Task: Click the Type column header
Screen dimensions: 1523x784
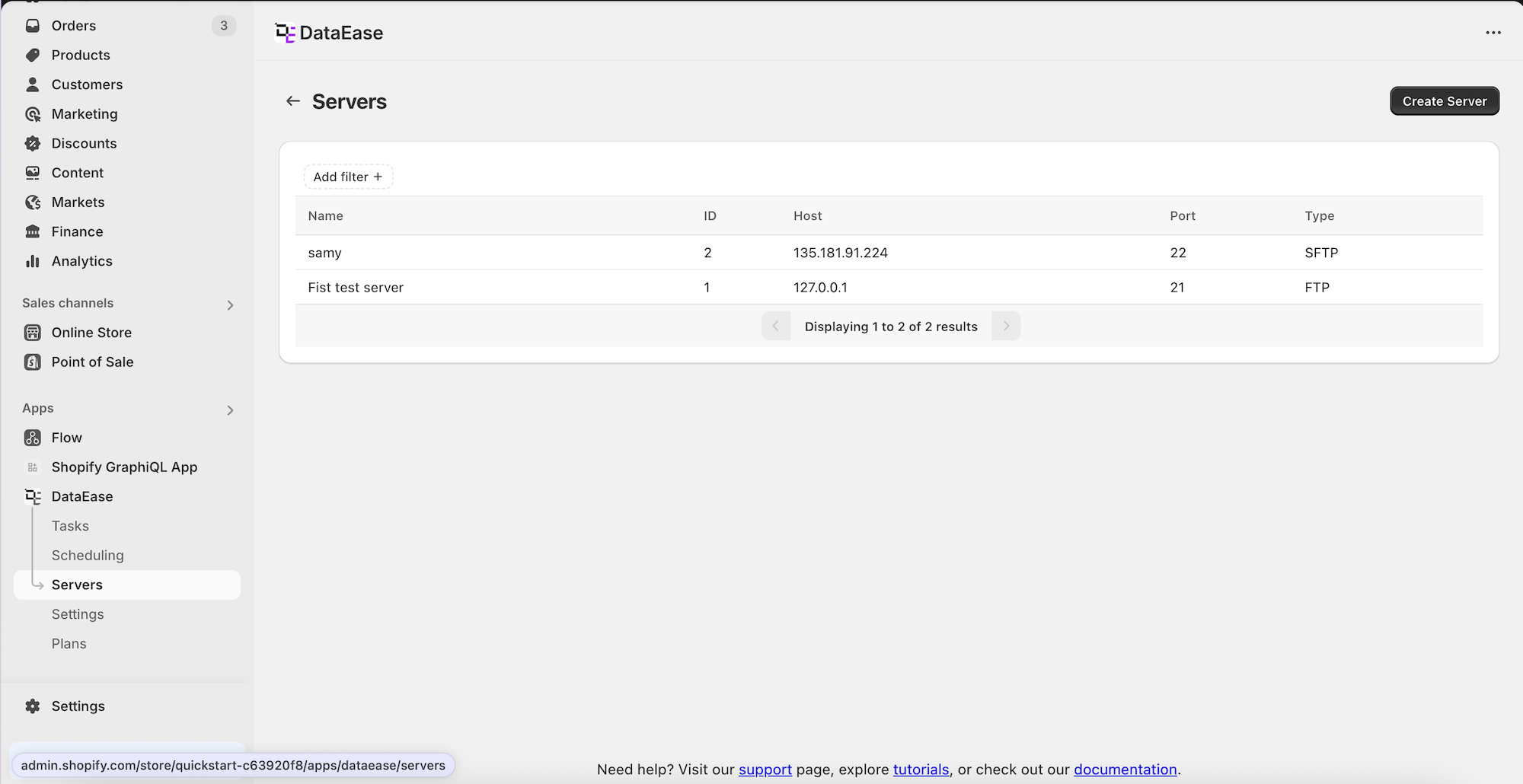Action: (x=1320, y=216)
